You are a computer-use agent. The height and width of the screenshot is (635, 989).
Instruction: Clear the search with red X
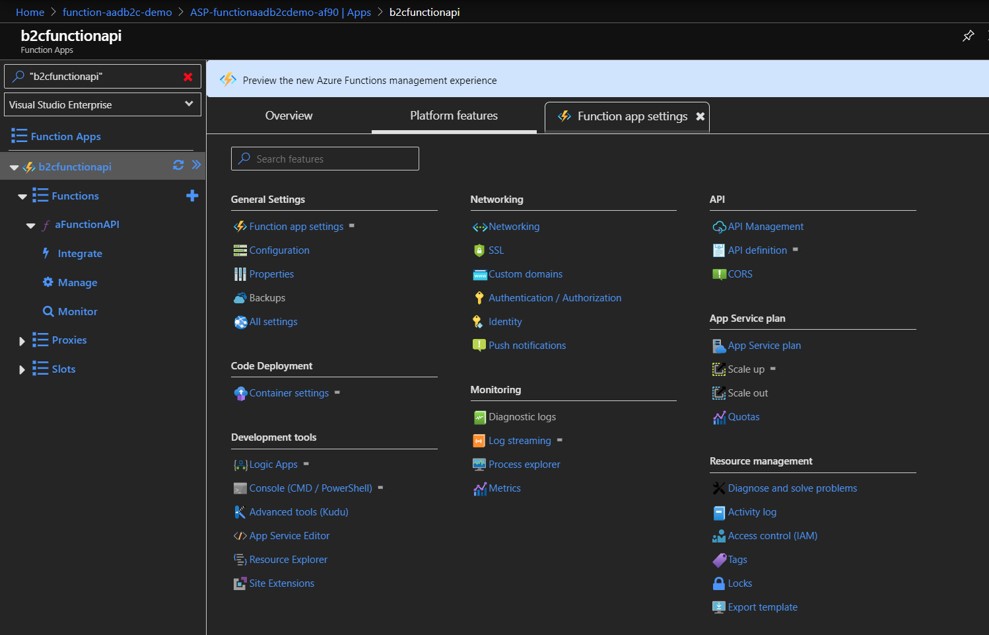[x=188, y=76]
